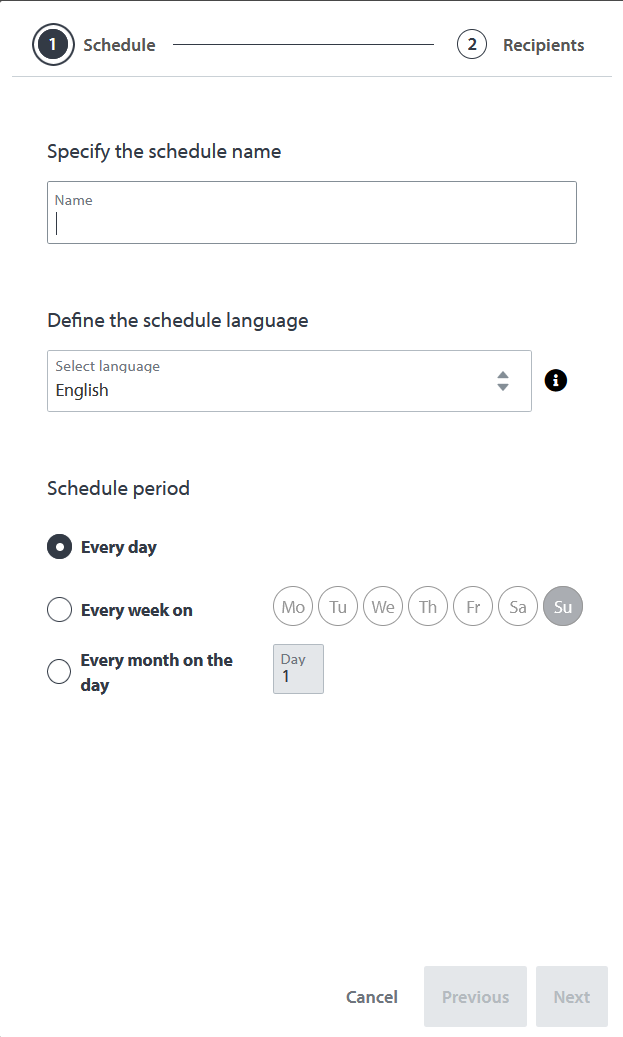Toggle the Monday day button
Image resolution: width=623 pixels, height=1037 pixels.
point(293,607)
